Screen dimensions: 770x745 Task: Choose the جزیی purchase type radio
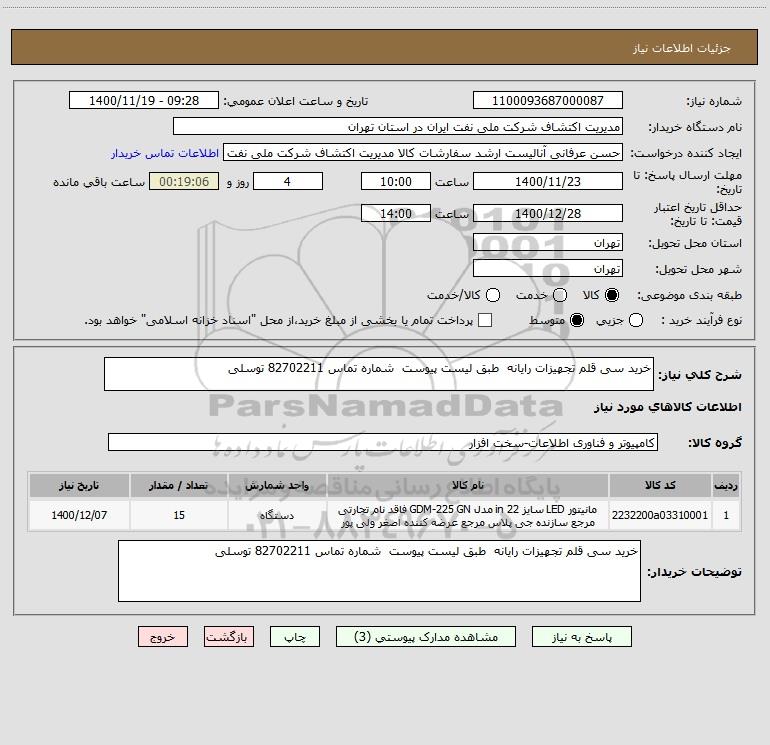tap(636, 320)
